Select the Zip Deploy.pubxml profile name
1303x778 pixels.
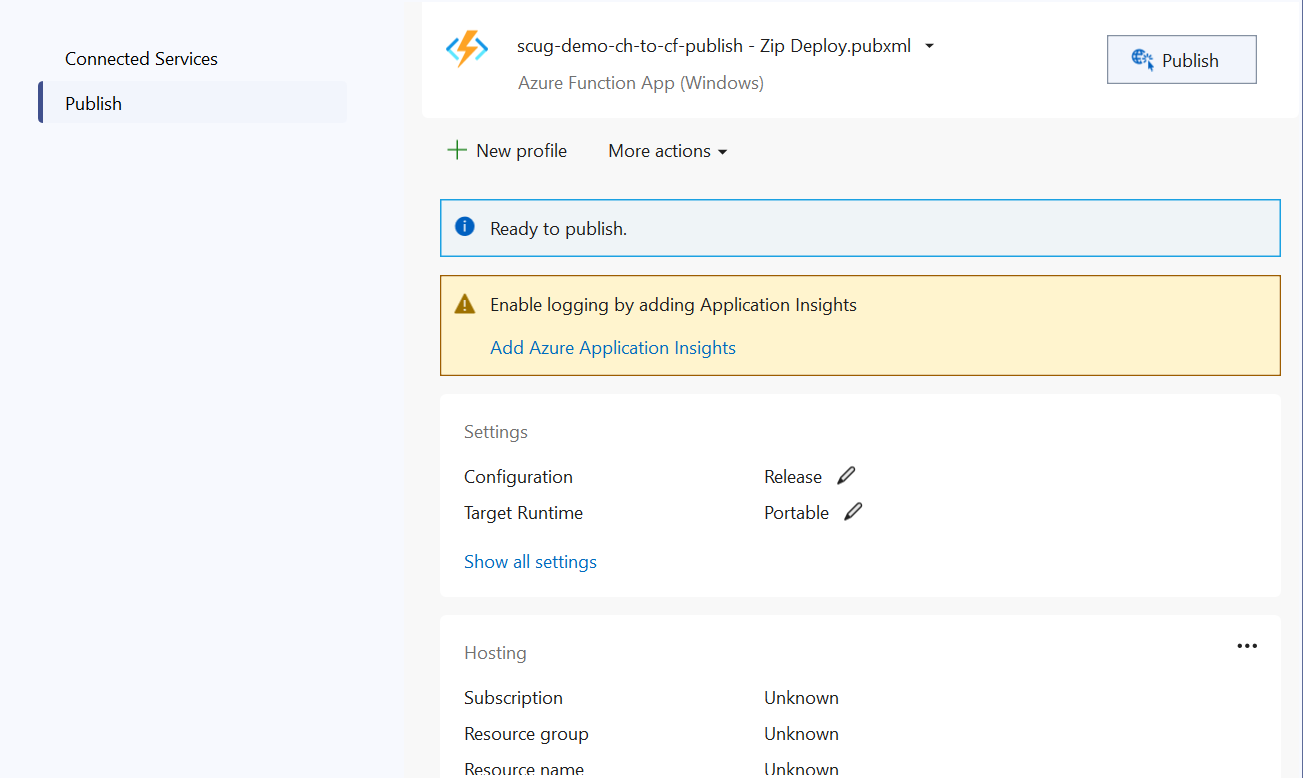713,46
